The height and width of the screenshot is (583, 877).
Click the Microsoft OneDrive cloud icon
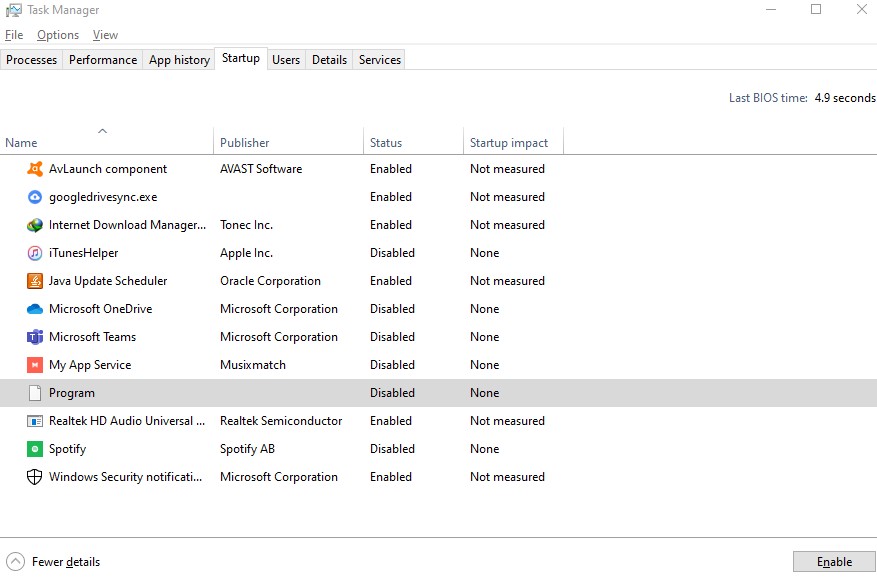click(35, 309)
